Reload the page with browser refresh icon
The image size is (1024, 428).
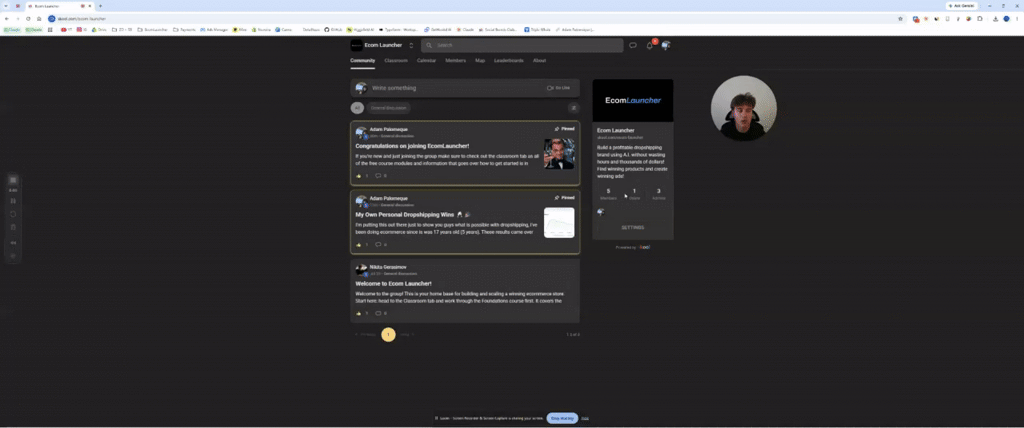[27, 18]
